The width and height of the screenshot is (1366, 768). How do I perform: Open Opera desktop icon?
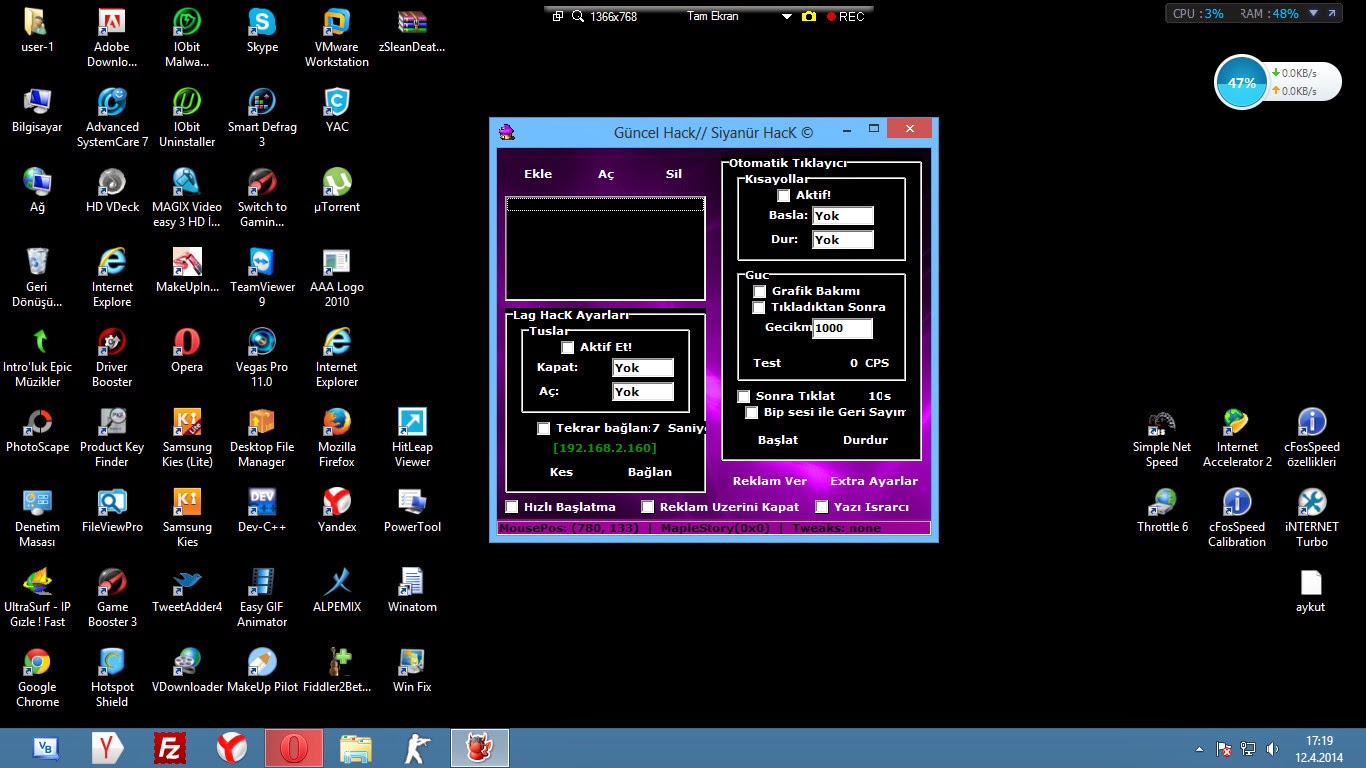pyautogui.click(x=187, y=350)
